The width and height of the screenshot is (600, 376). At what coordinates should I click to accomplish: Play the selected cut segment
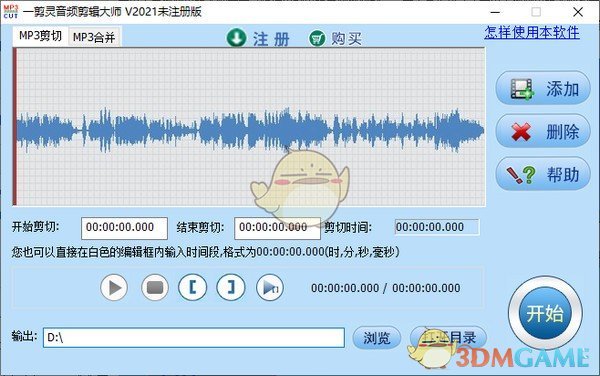270,288
